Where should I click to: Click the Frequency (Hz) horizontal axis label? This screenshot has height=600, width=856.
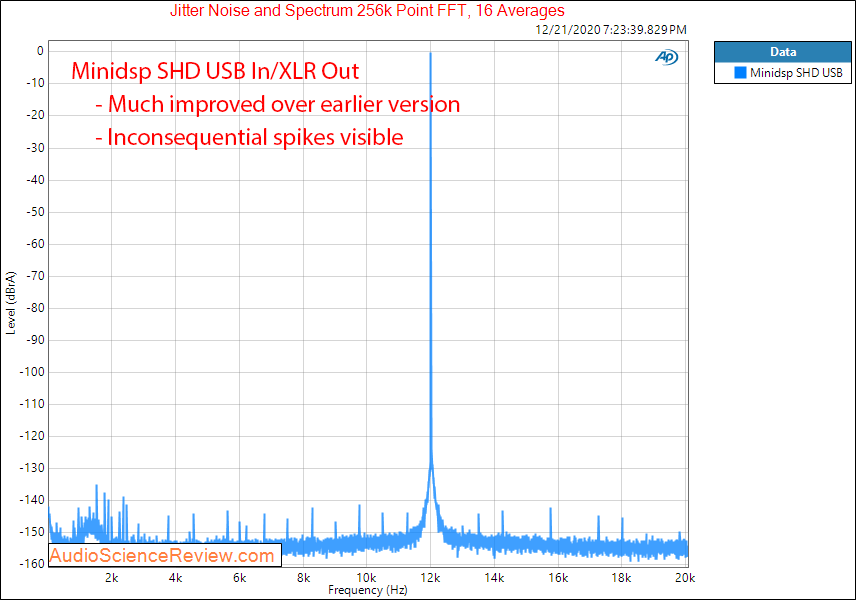[x=367, y=590]
